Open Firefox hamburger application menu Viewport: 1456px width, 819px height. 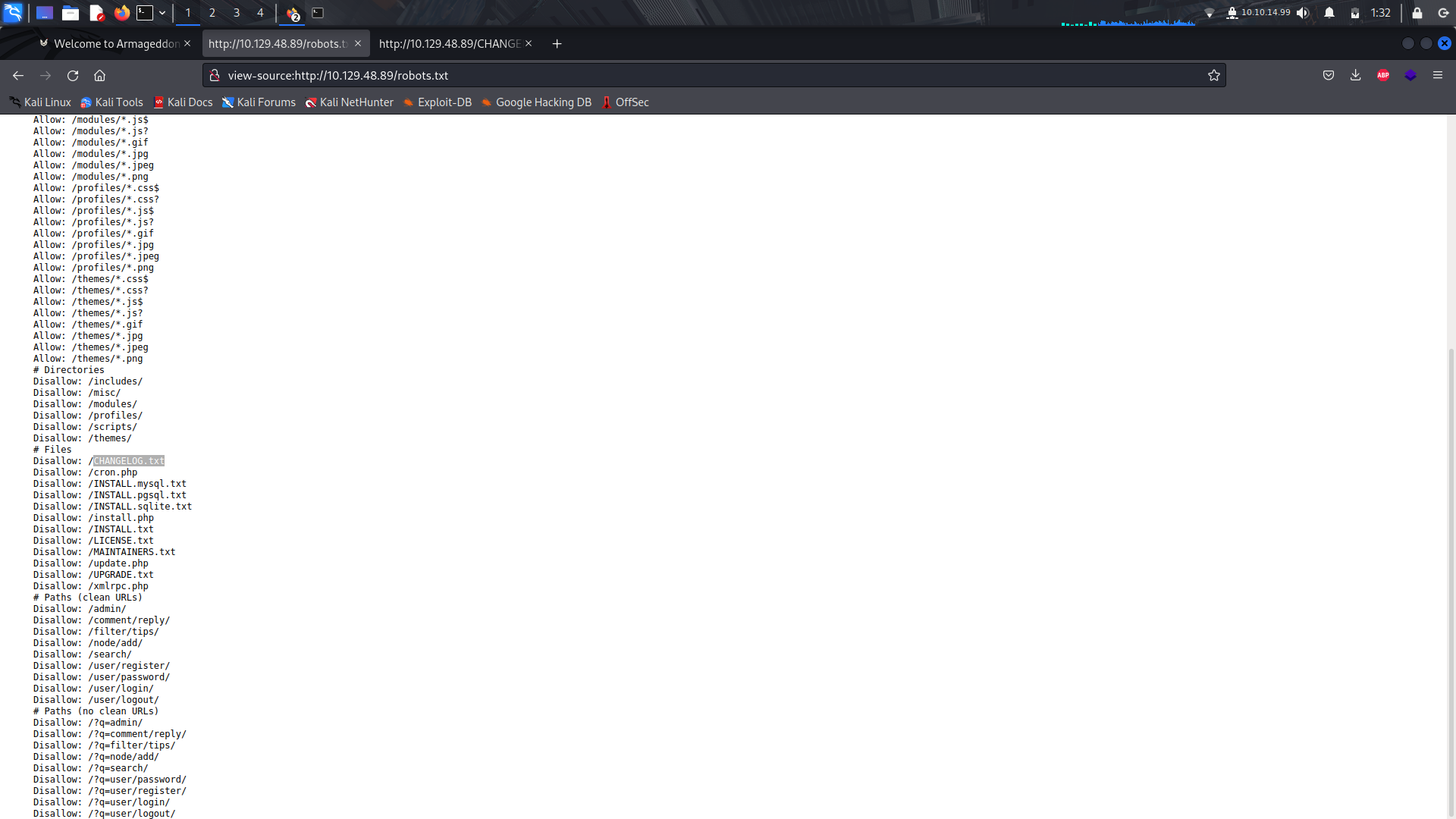pos(1438,75)
